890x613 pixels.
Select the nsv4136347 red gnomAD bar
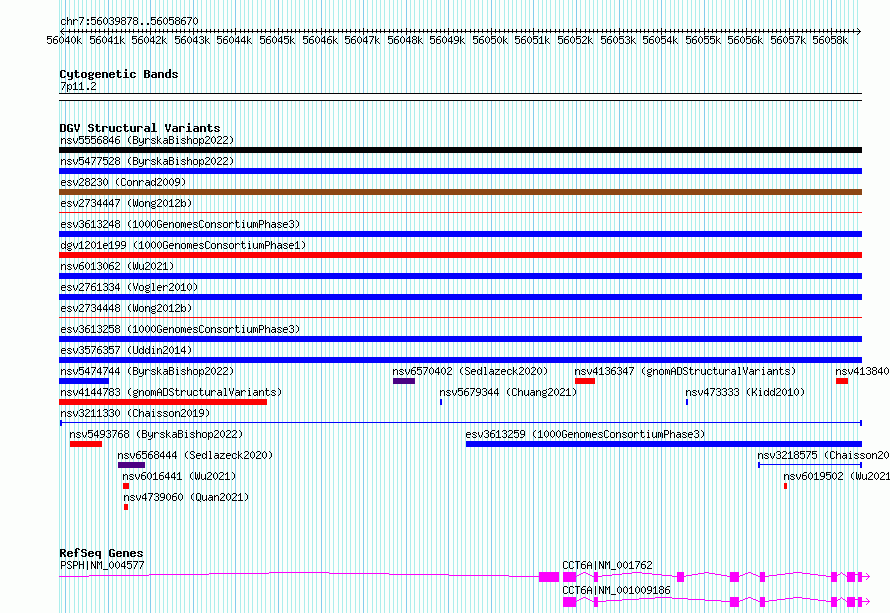click(585, 381)
